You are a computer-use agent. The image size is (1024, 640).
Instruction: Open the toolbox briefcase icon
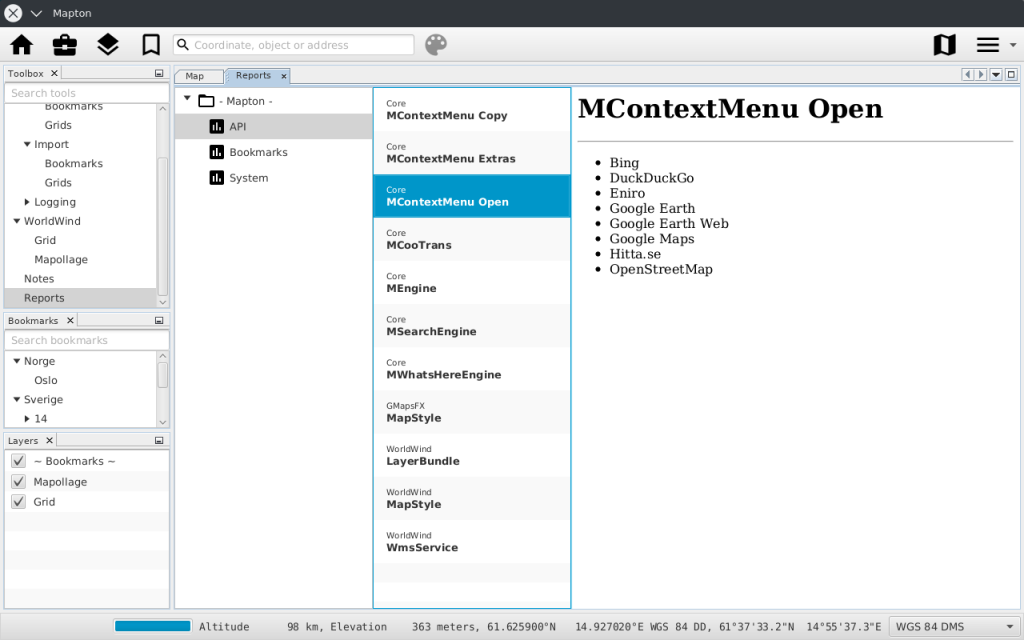point(65,45)
